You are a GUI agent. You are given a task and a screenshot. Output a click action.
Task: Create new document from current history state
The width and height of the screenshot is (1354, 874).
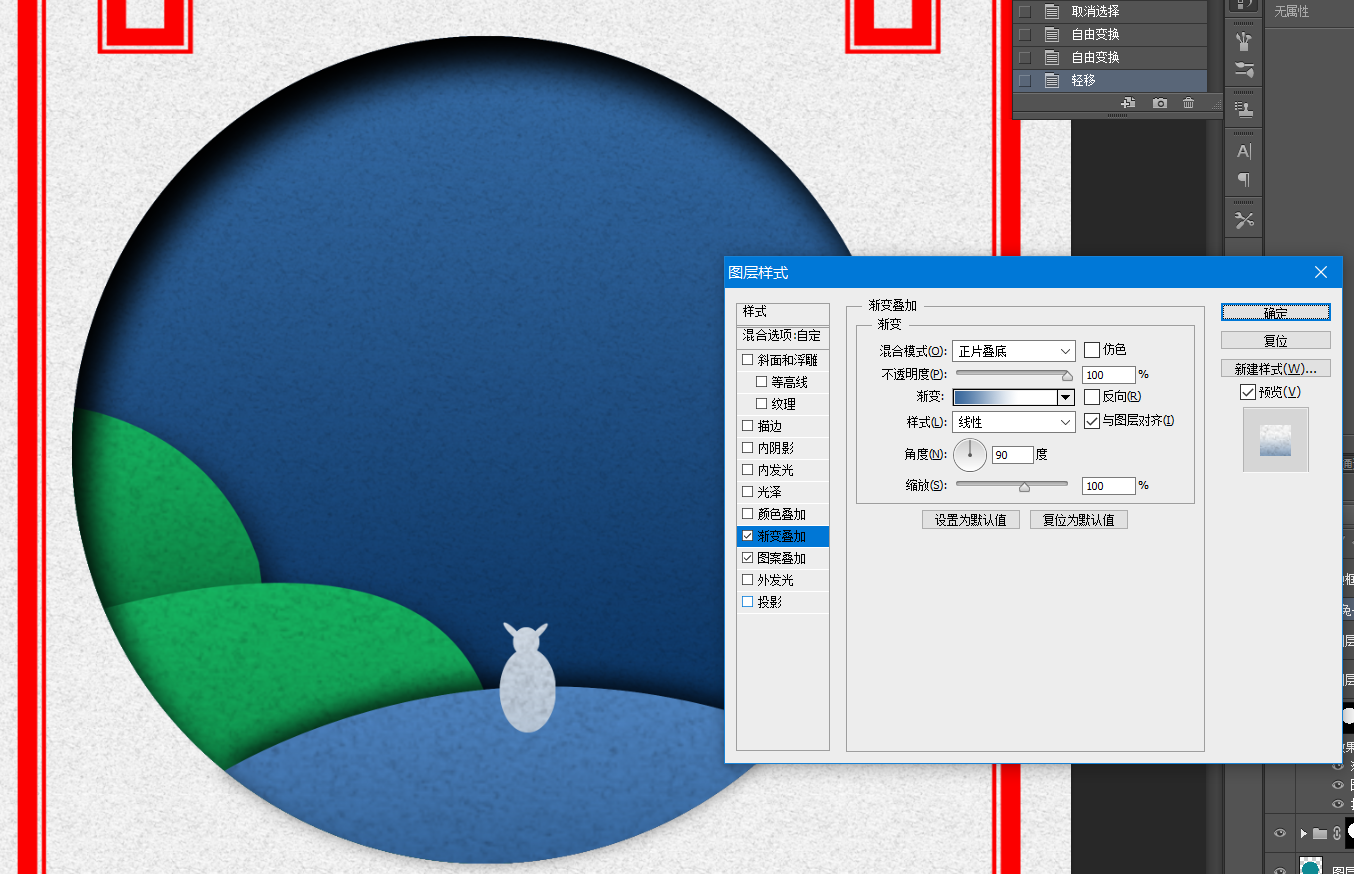point(1128,103)
